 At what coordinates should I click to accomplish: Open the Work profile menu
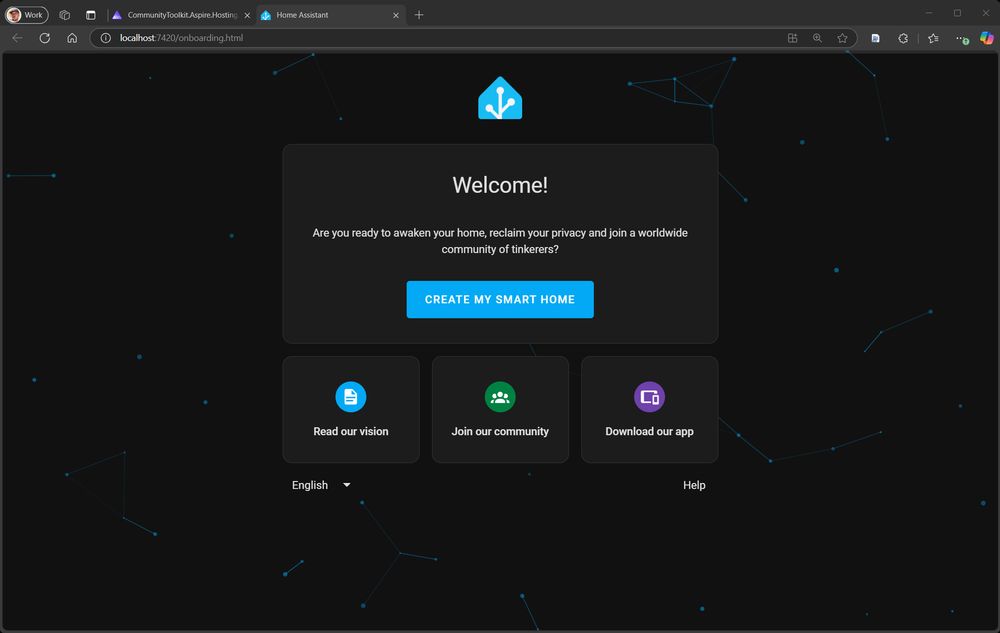27,15
